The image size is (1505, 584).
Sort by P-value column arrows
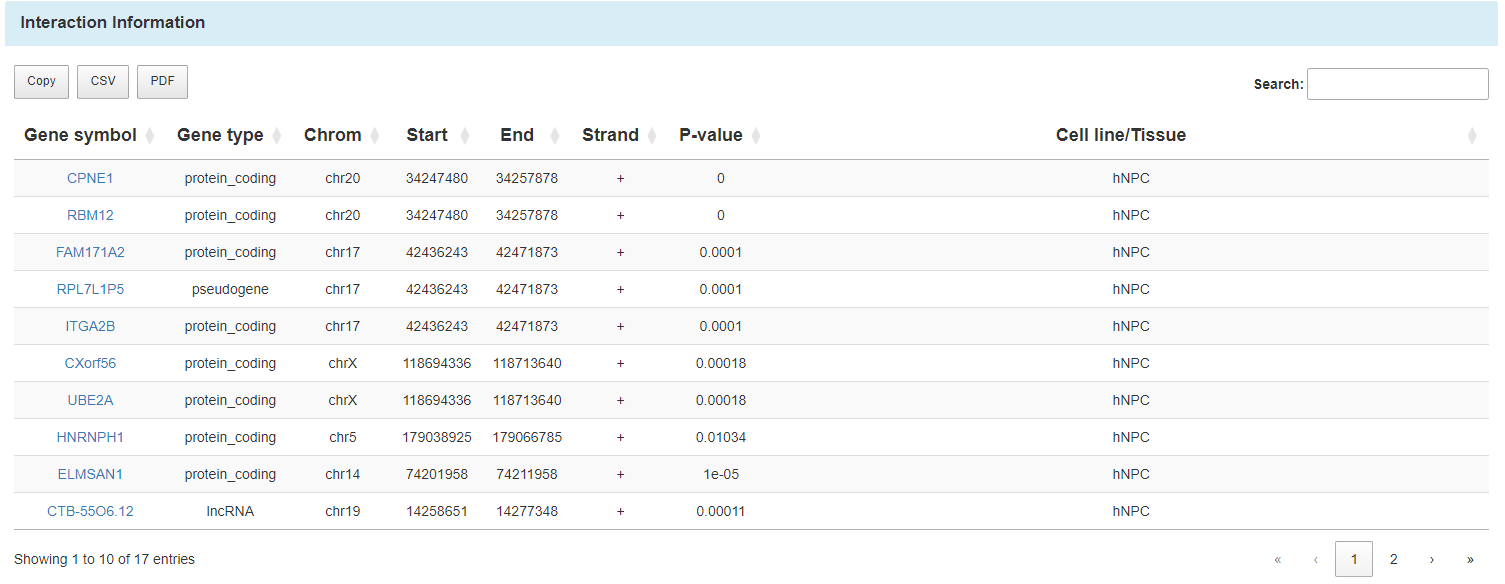[756, 136]
